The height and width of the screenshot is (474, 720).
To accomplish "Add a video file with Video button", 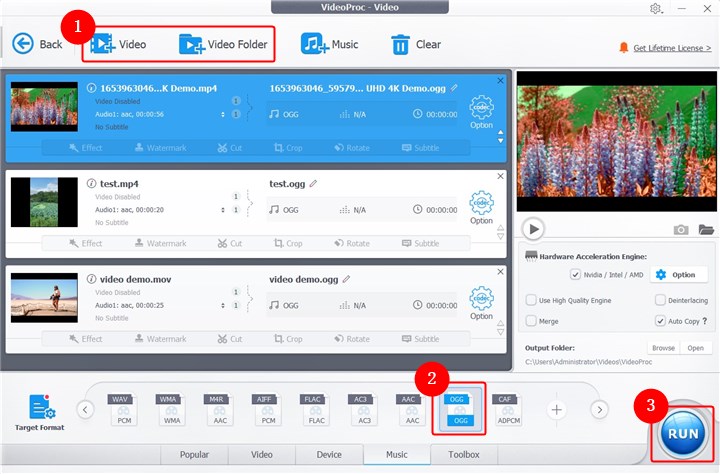I will (x=118, y=44).
